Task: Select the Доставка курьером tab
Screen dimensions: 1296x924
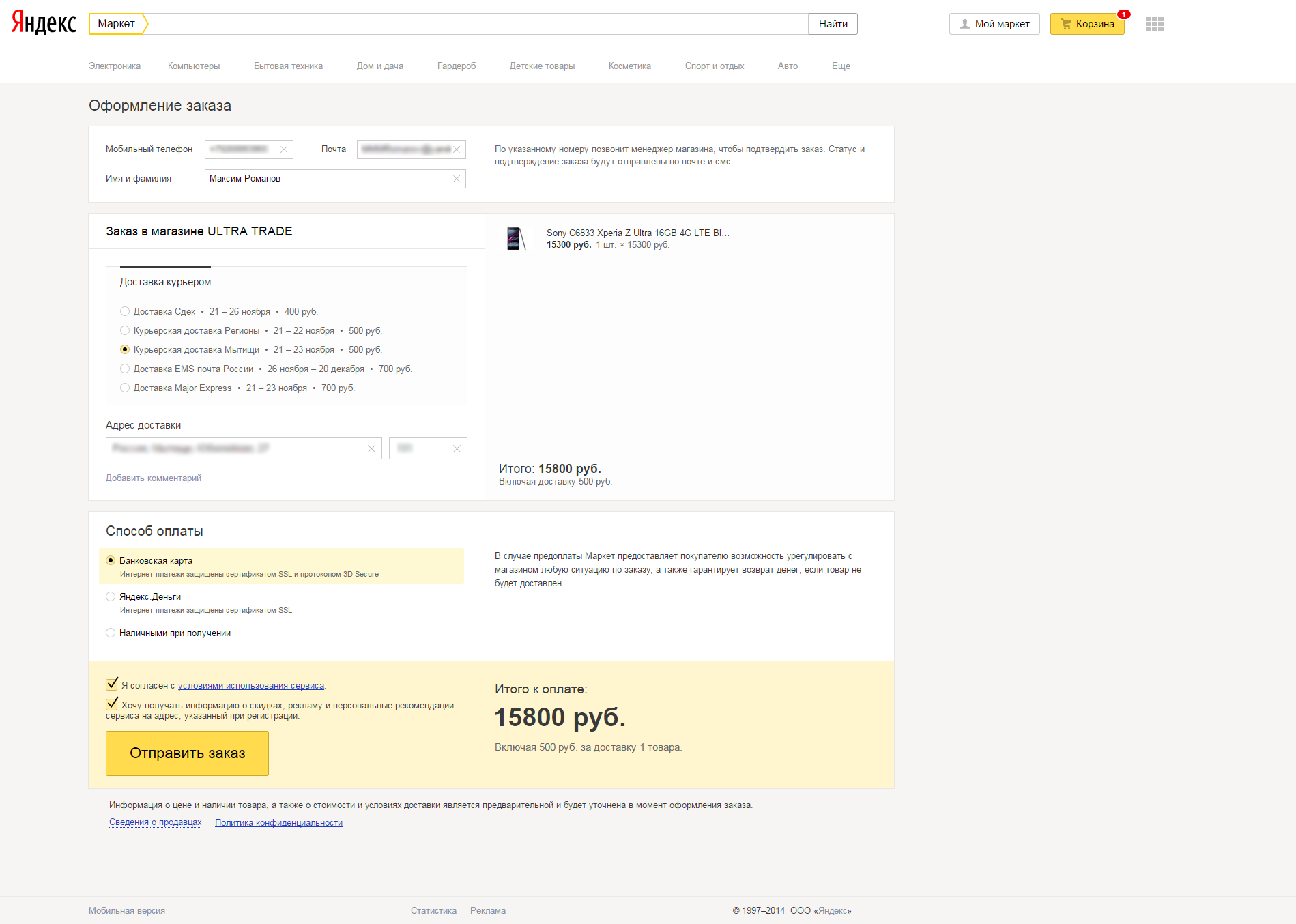Action: (x=165, y=282)
